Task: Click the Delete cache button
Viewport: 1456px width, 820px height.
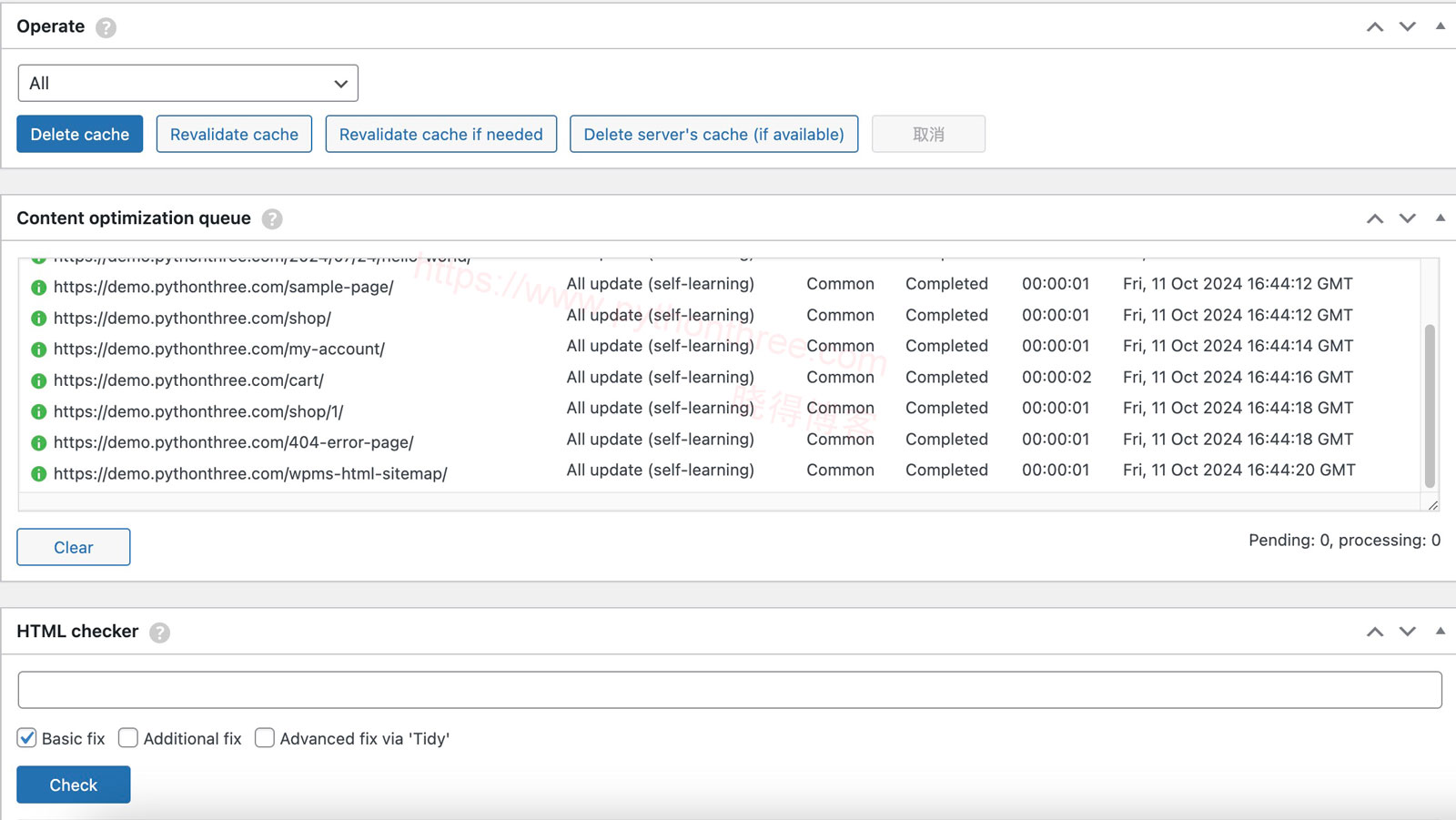Action: (80, 134)
